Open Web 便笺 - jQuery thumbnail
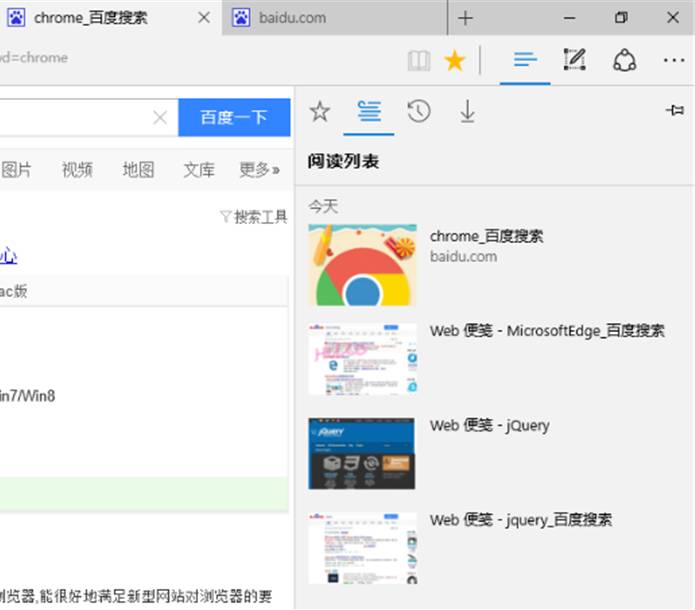 [x=362, y=454]
